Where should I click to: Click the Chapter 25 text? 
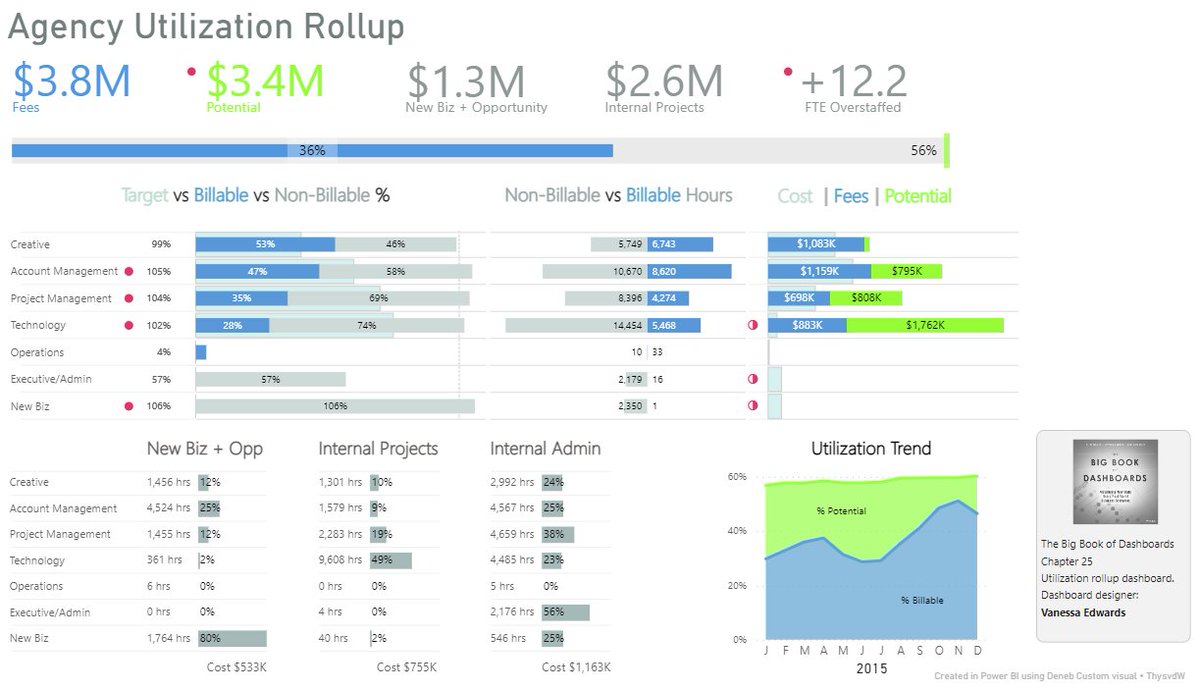pos(1066,561)
